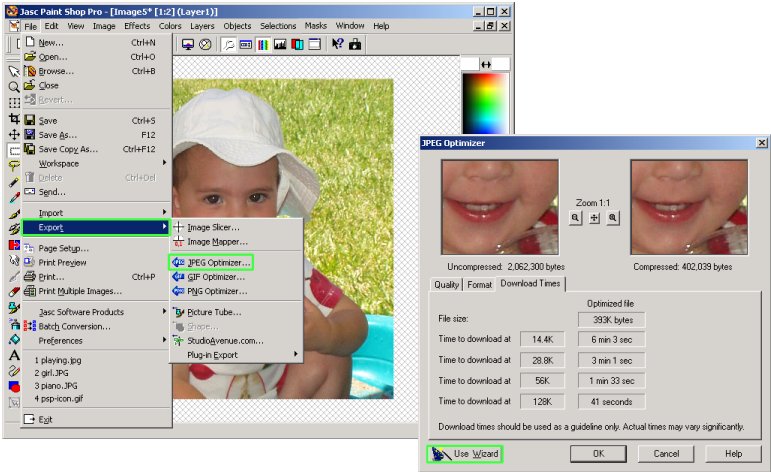Select the Color Replacer tool, red-blue arrow
Screen dimensions: 771x472
pos(14,244)
